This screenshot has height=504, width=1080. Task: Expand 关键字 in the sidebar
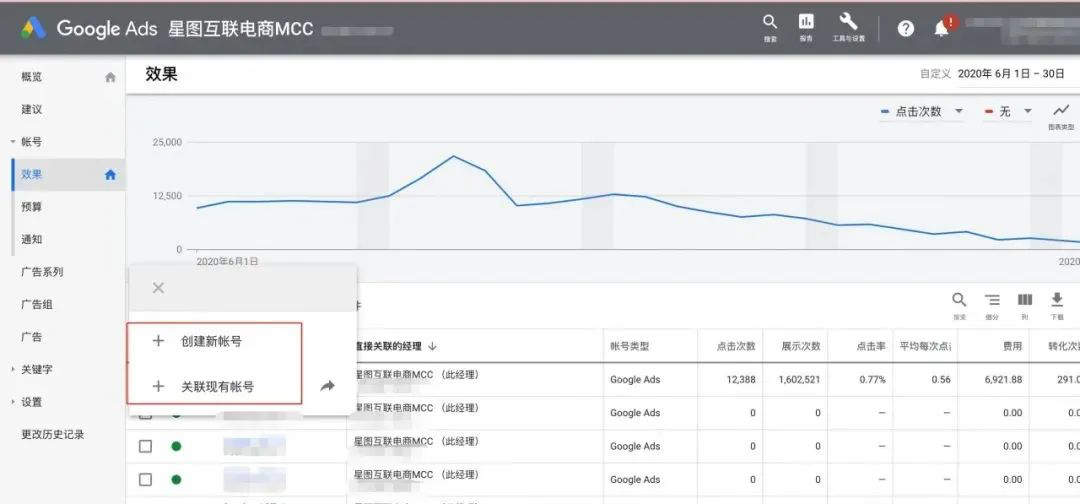point(37,369)
